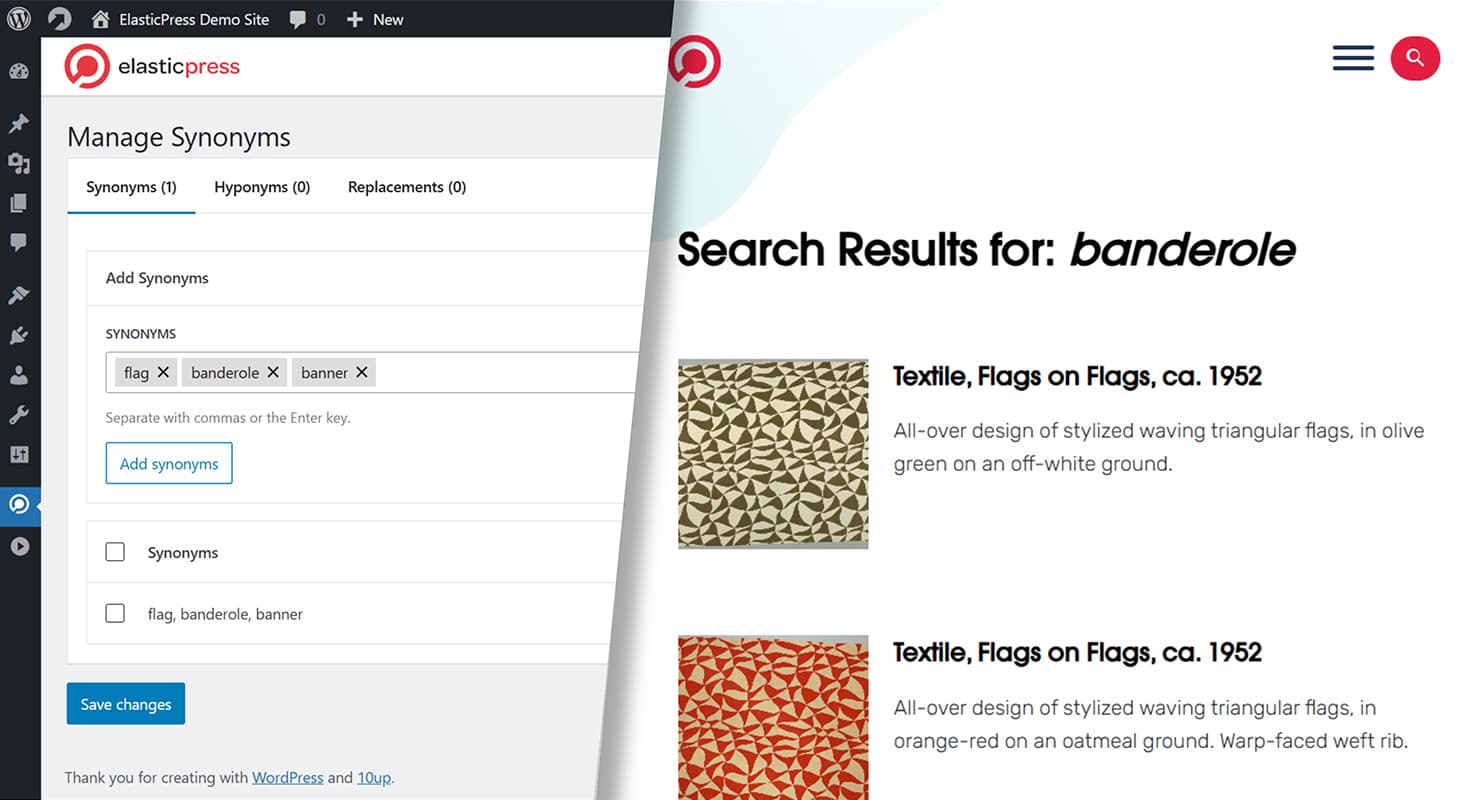The width and height of the screenshot is (1466, 800).
Task: Open the Dashboard from the sidebar
Action: (19, 72)
